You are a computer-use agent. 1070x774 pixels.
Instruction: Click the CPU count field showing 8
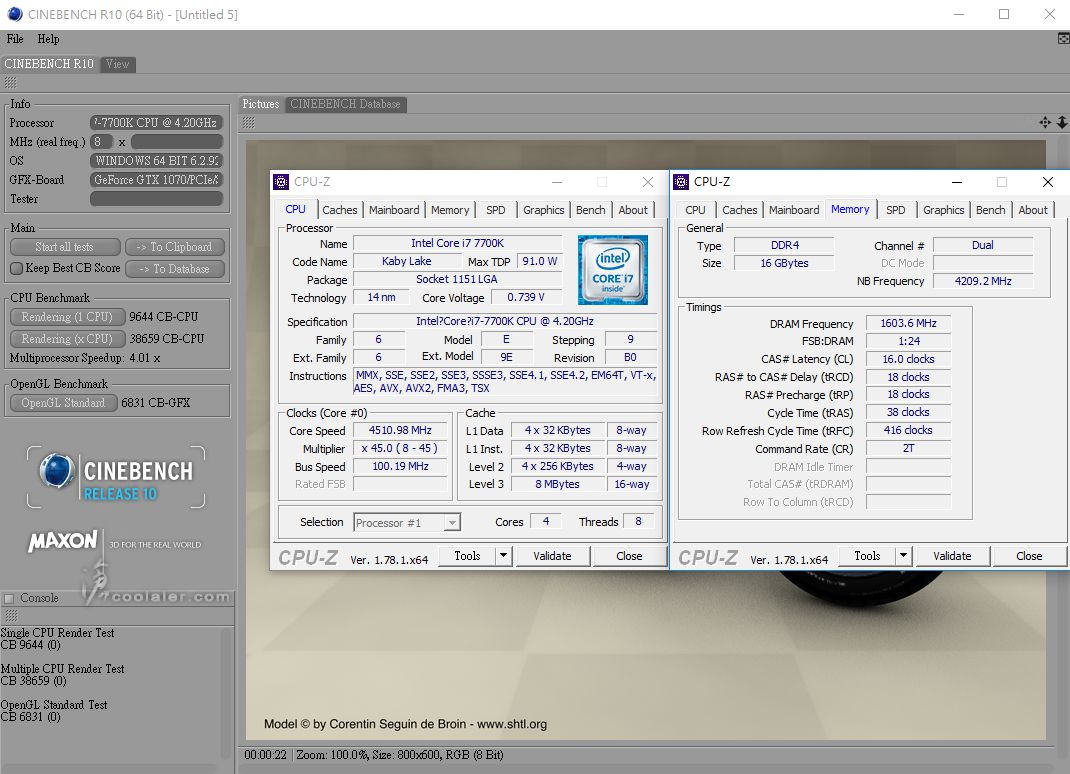pyautogui.click(x=101, y=142)
